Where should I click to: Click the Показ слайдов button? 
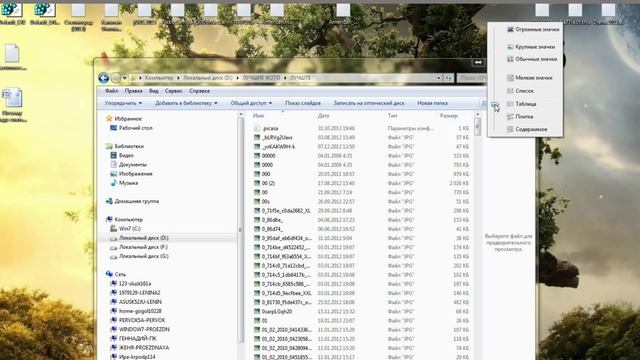coord(303,103)
